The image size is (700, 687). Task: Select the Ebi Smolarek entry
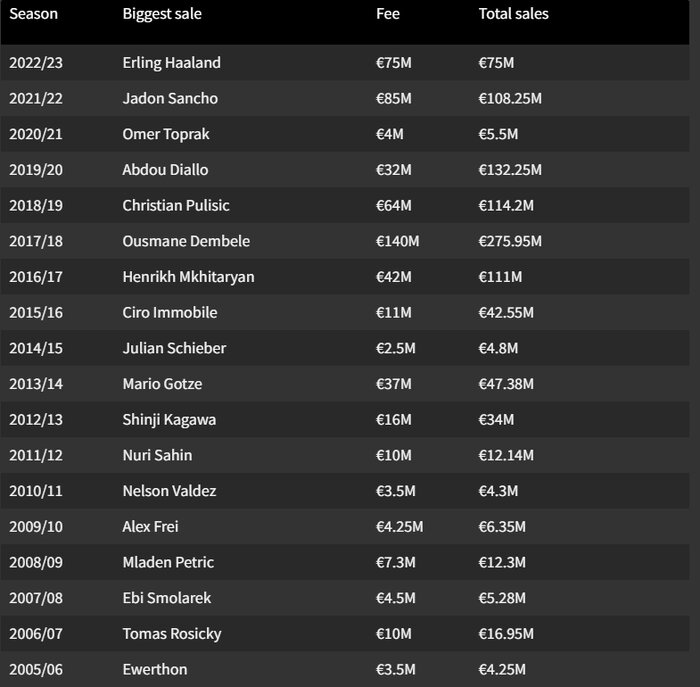[167, 598]
